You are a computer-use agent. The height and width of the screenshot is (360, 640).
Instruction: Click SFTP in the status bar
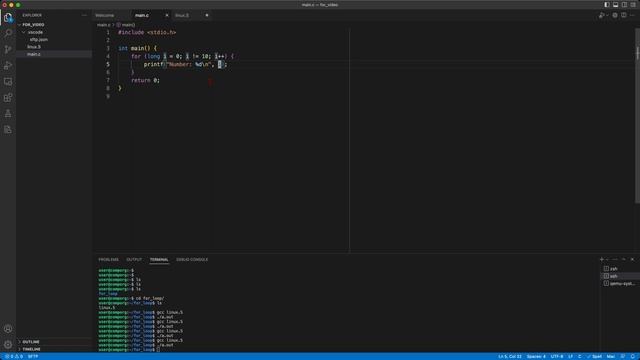click(x=33, y=356)
